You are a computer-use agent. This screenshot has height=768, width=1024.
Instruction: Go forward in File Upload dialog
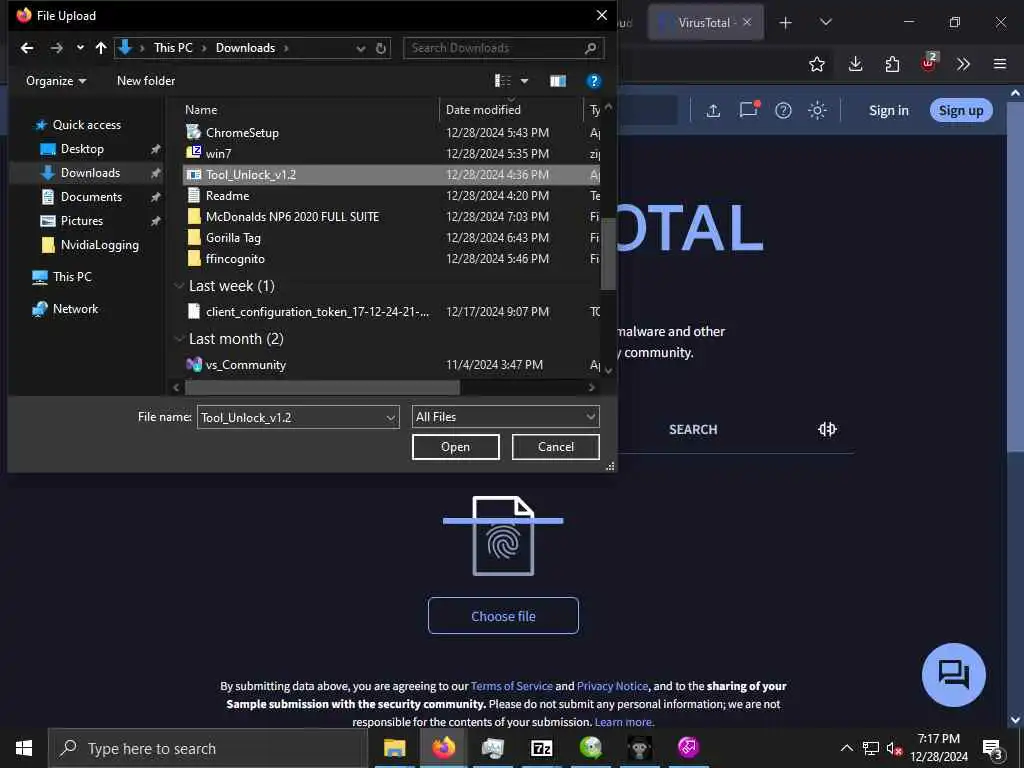click(57, 48)
